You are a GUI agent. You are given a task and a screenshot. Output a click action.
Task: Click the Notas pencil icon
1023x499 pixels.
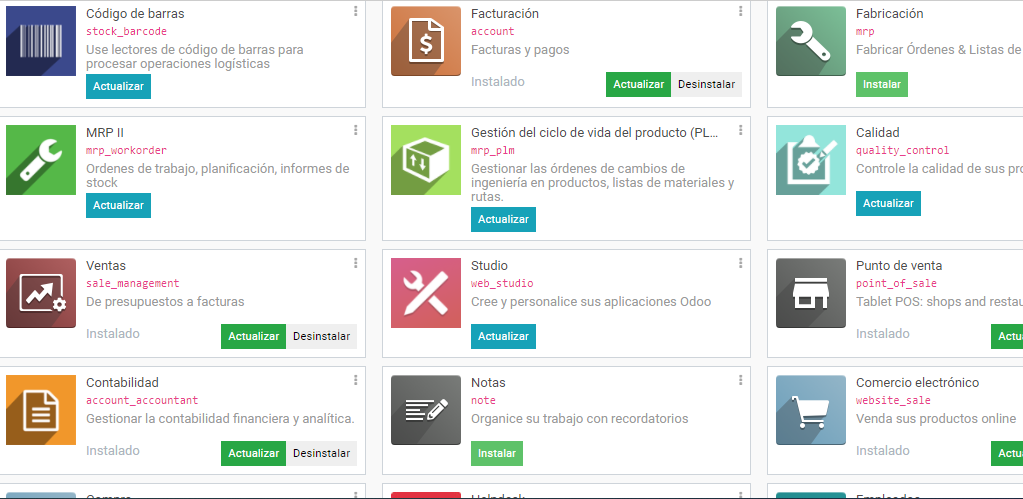pyautogui.click(x=426, y=410)
